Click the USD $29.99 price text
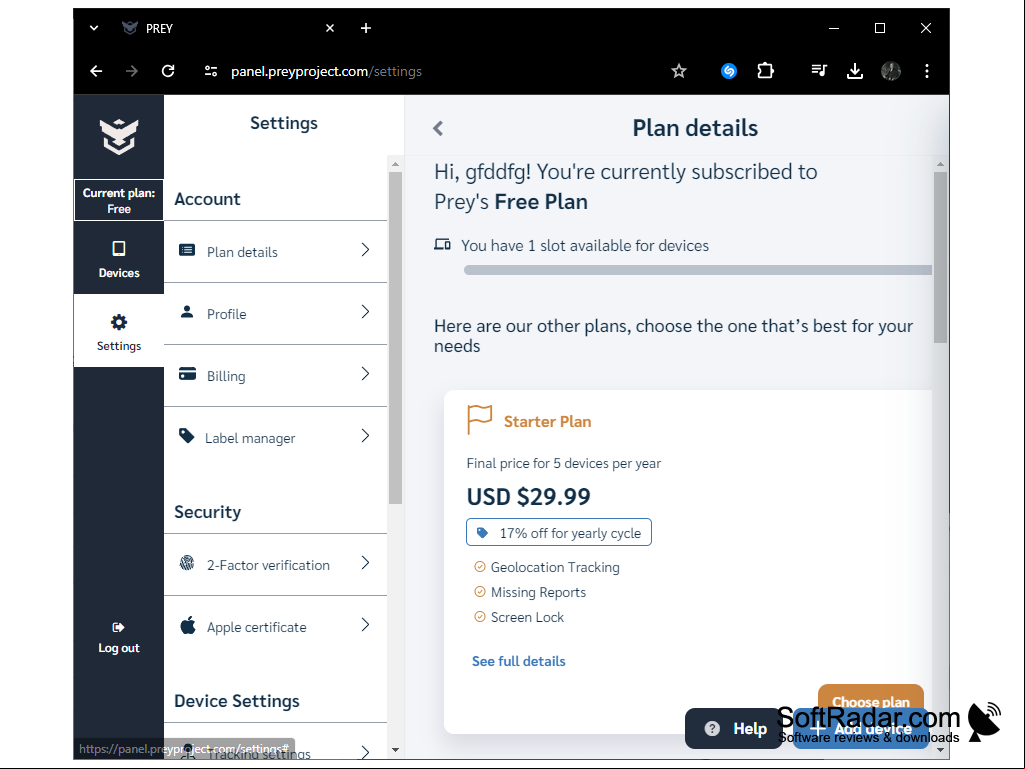Image resolution: width=1025 pixels, height=769 pixels. pos(528,496)
